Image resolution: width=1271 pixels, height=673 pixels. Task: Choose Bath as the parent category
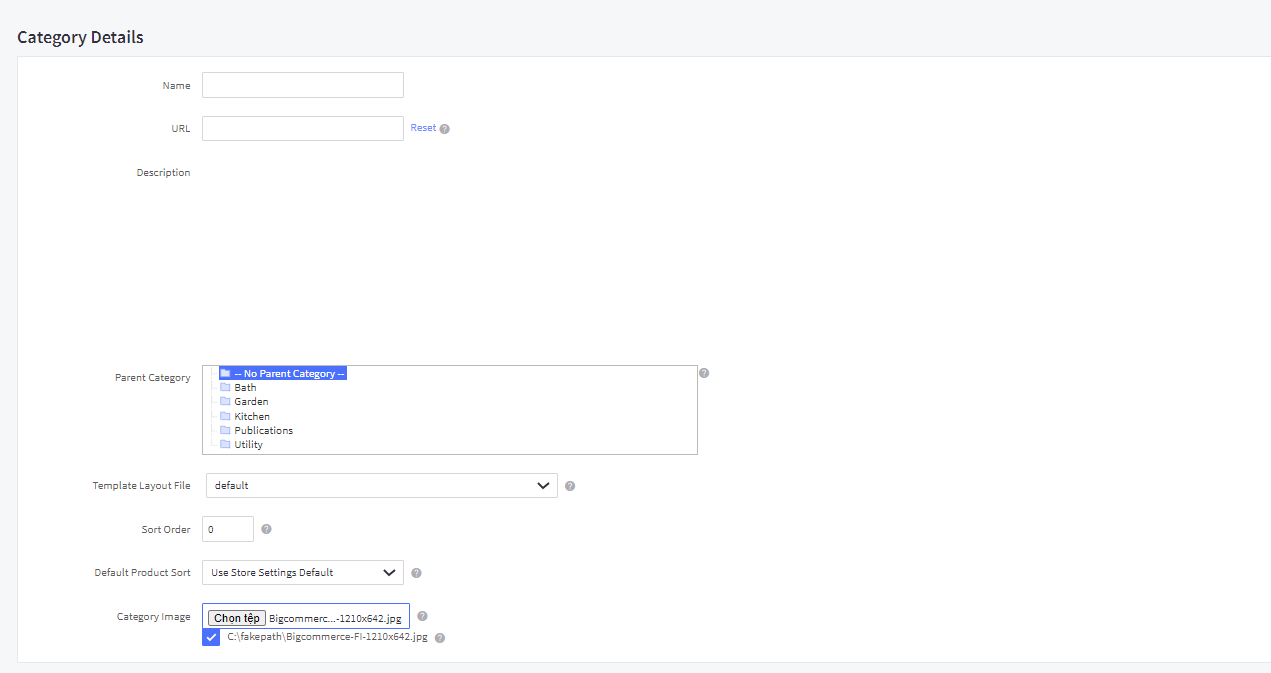tap(245, 387)
